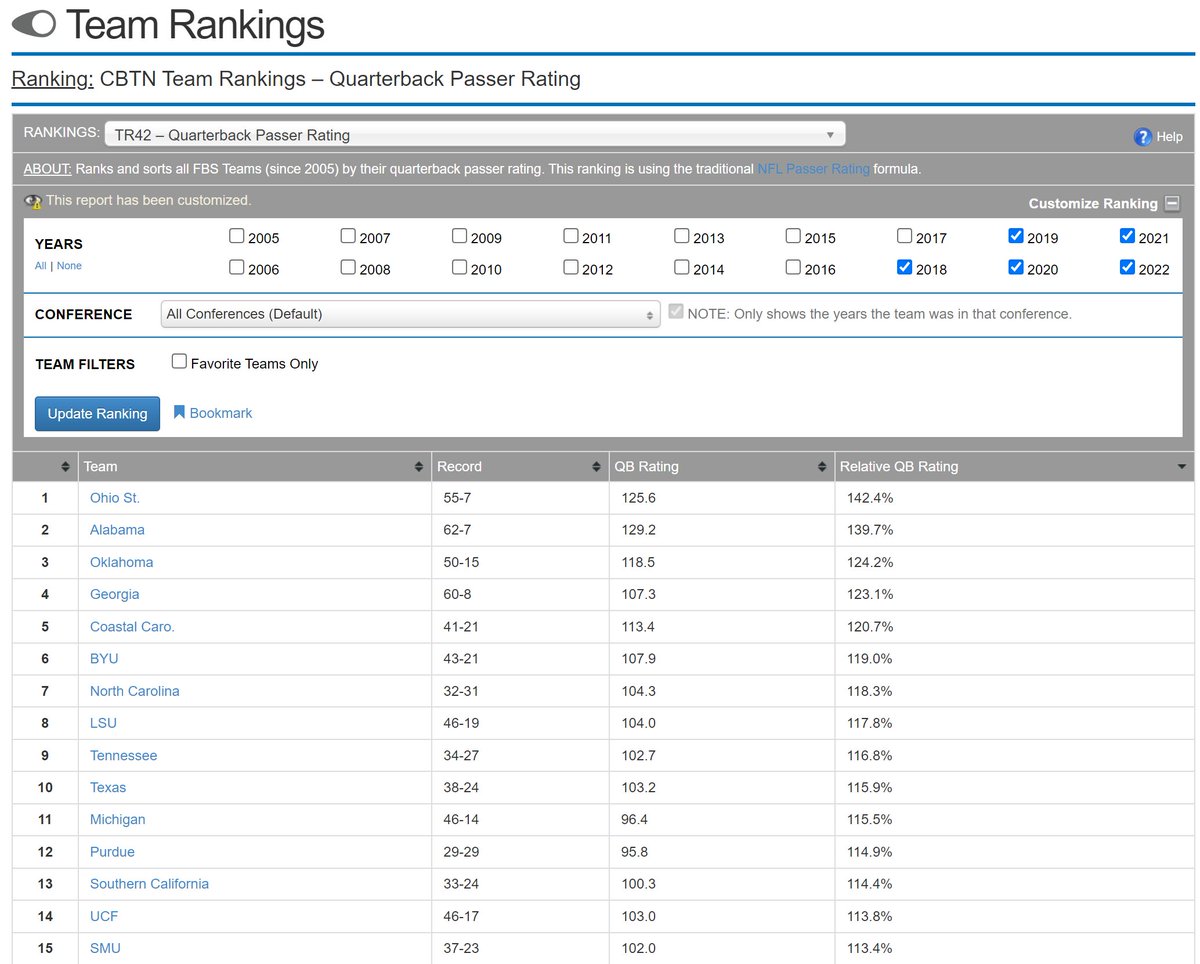Viewport: 1200px width, 964px height.
Task: Open SMU team link
Action: [105, 948]
